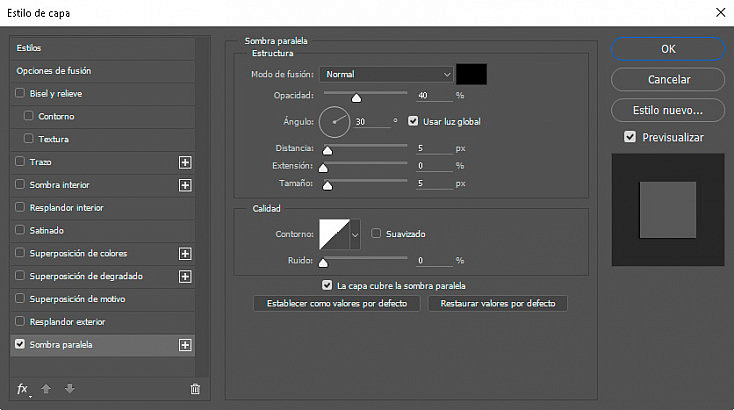This screenshot has height=410, width=734.
Task: Toggle the Suavizado checkbox
Action: pyautogui.click(x=376, y=233)
